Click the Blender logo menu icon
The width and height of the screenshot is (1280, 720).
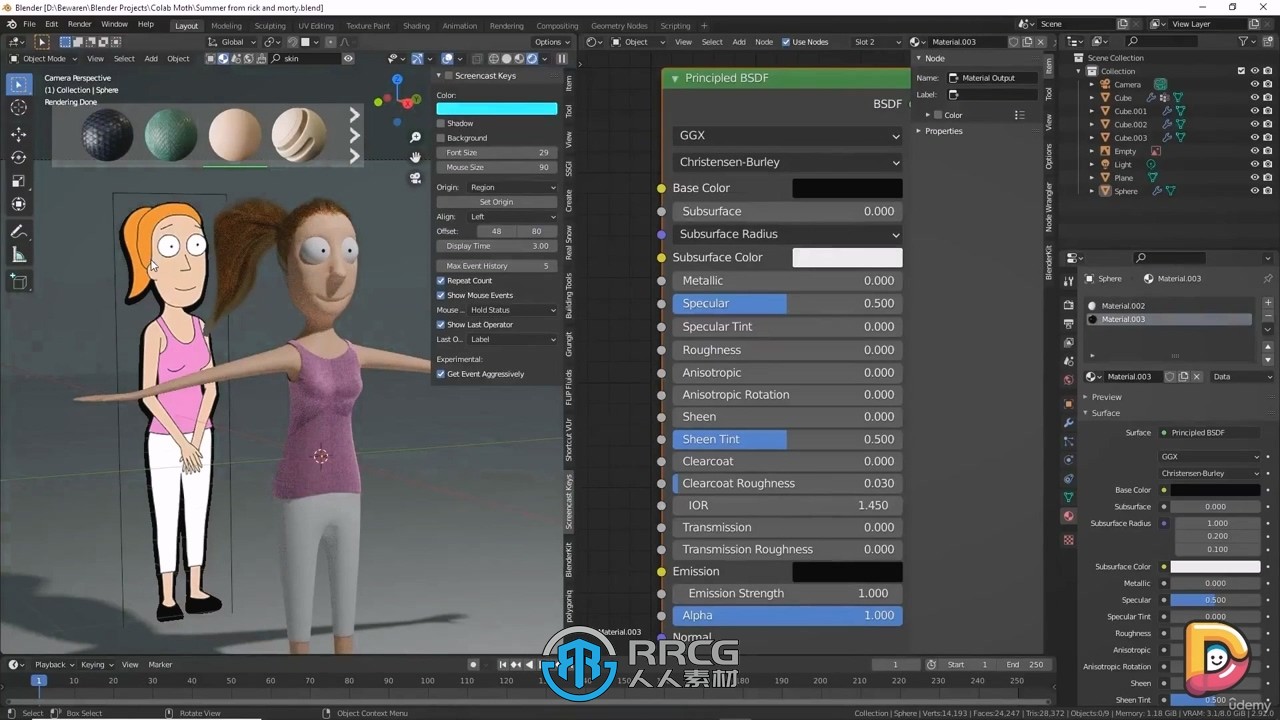[11, 24]
